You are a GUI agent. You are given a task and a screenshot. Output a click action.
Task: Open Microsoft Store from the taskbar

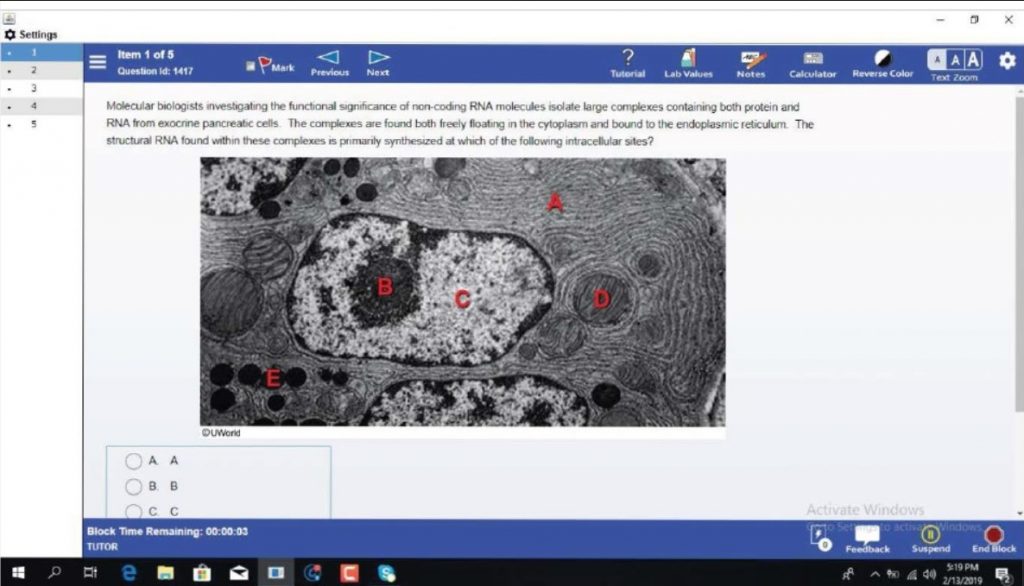coord(202,573)
